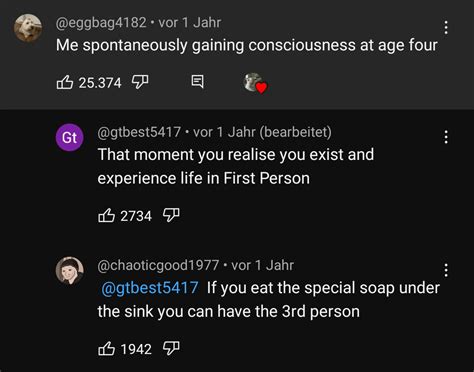The width and height of the screenshot is (474, 372).
Task: Dislike the gtbest5417 reply
Action: pyautogui.click(x=171, y=215)
